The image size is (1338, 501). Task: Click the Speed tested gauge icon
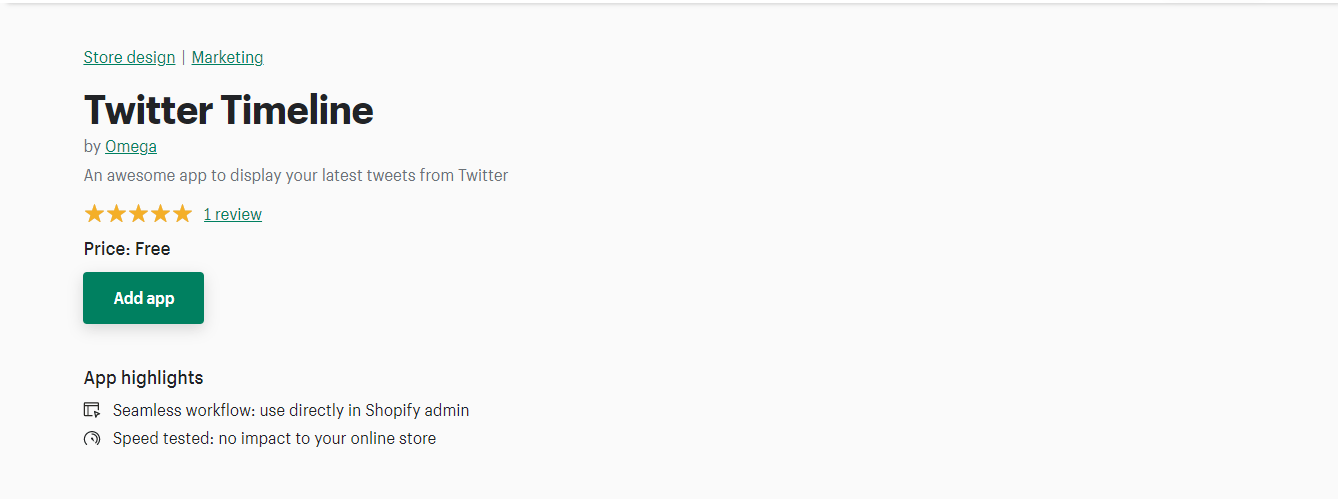(92, 438)
